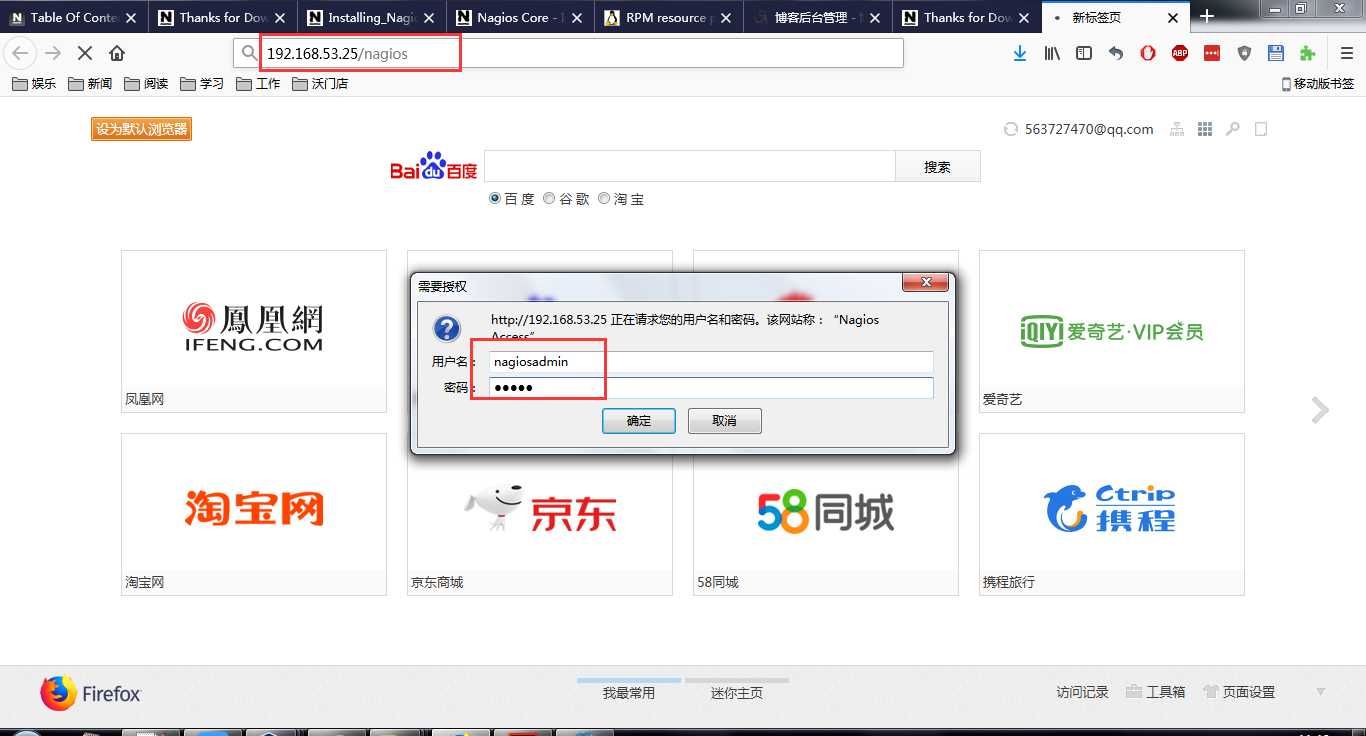This screenshot has height=736, width=1366.
Task: Select the 百度 search engine radio button
Action: [494, 198]
